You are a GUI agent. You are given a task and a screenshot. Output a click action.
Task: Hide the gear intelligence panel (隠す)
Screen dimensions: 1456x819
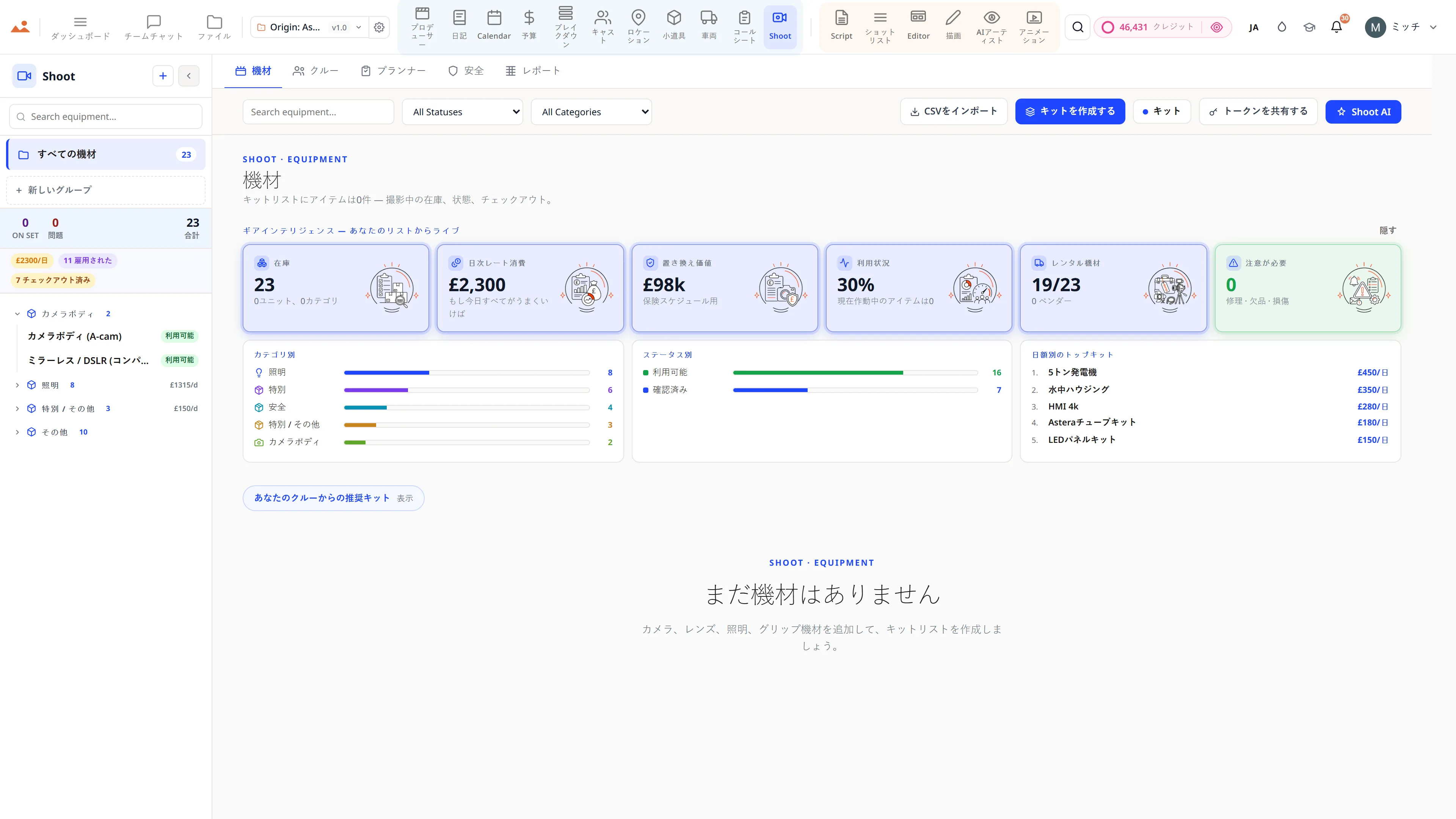pos(1388,230)
